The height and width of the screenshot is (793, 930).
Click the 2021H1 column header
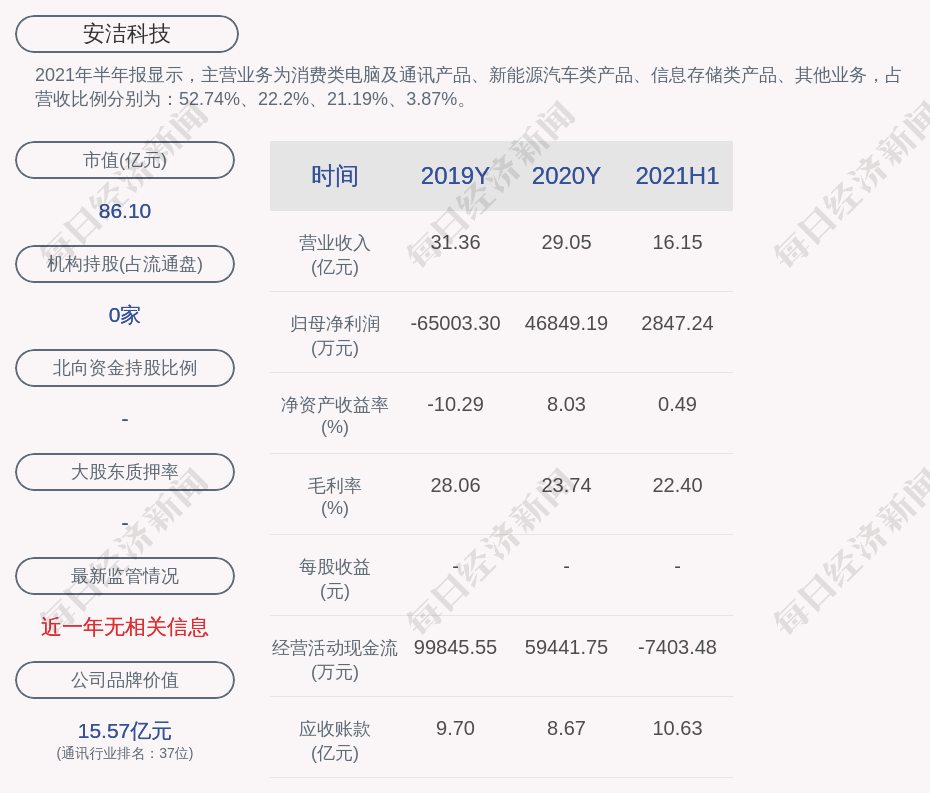pos(677,176)
